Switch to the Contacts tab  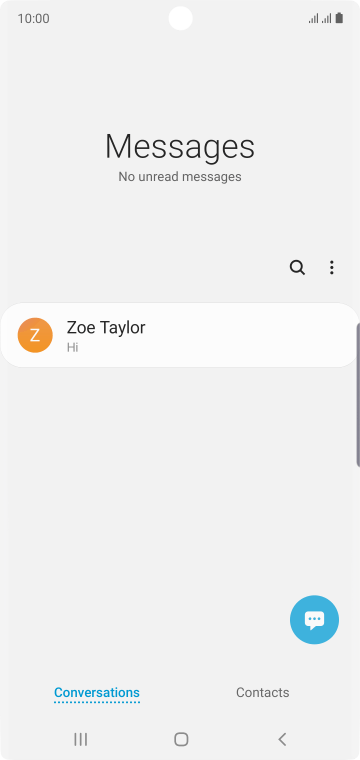(263, 692)
